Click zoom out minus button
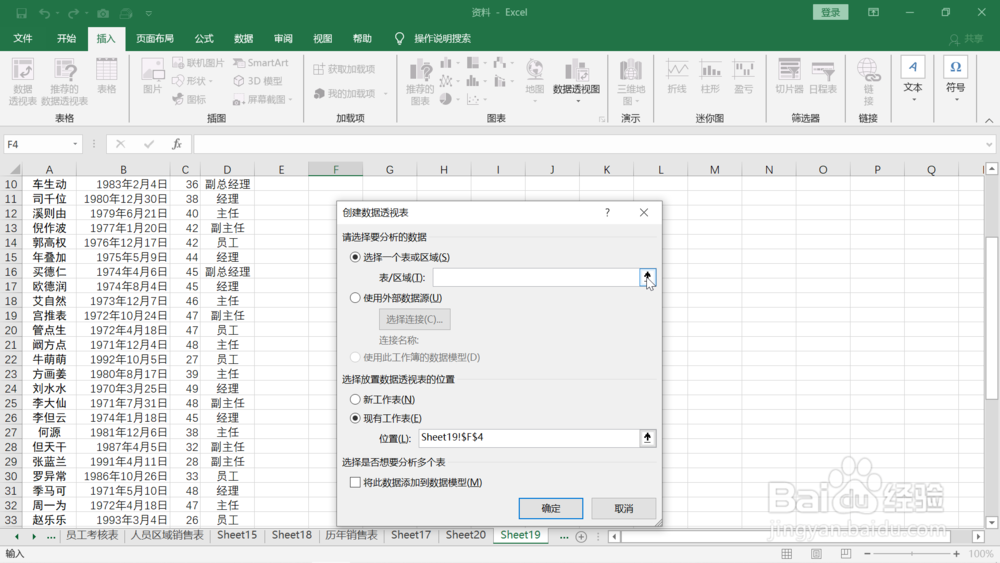 pyautogui.click(x=867, y=553)
